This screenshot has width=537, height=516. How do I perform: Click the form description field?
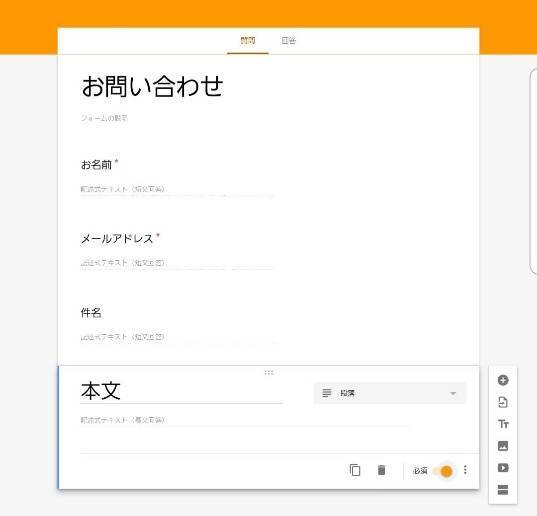coord(104,118)
